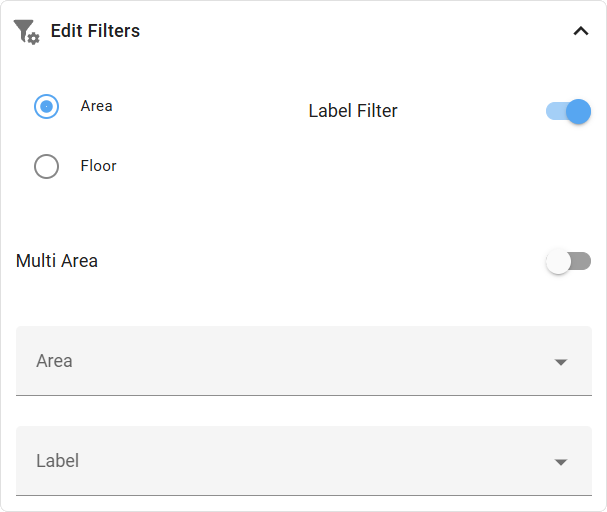The width and height of the screenshot is (607, 512).
Task: Click the Area dropdown arrow icon
Action: [561, 362]
